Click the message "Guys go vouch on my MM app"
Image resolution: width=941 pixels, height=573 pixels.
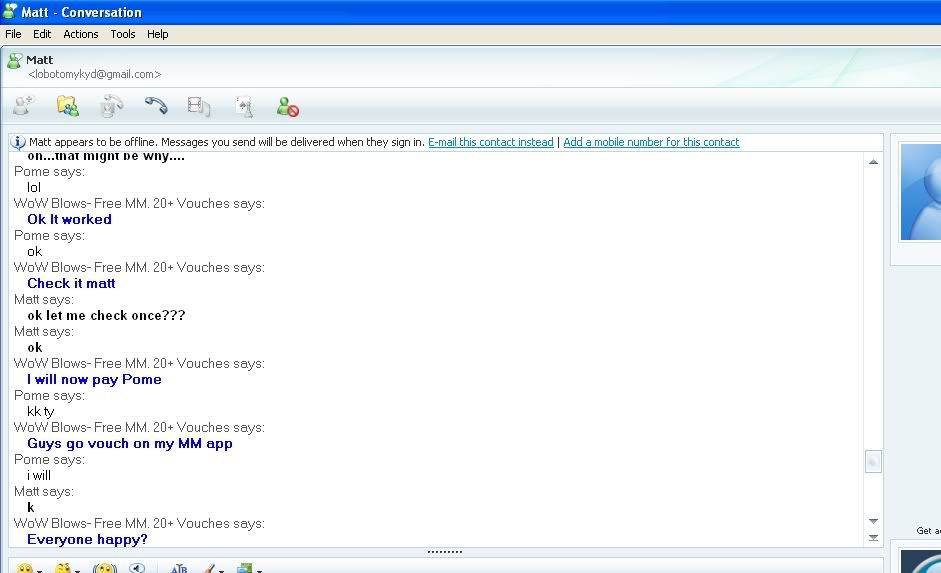[130, 443]
